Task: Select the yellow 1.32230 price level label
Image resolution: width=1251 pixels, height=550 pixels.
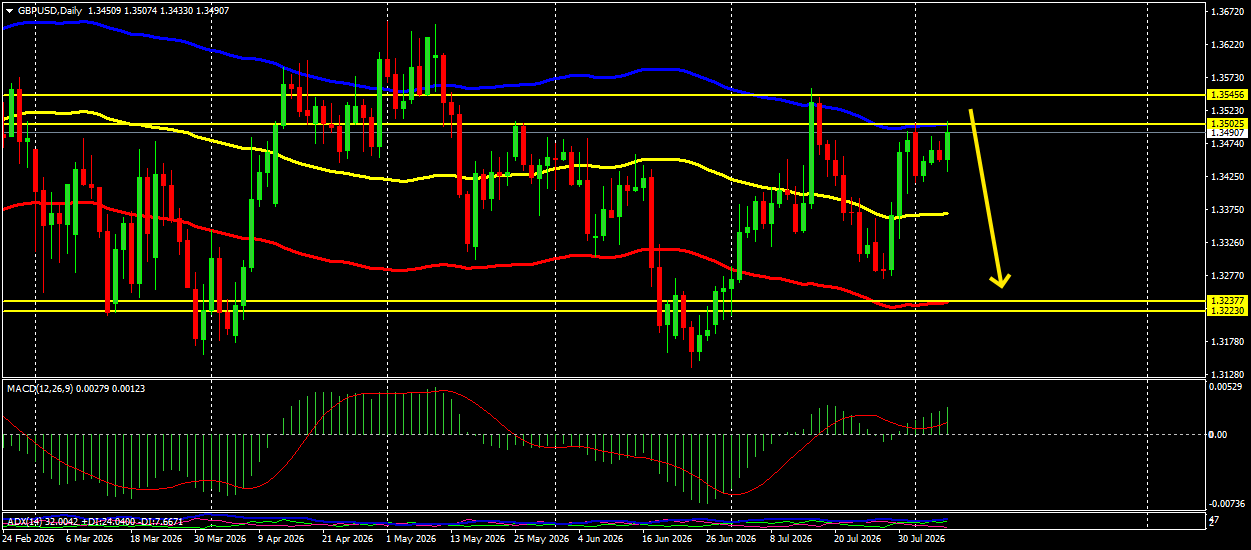Action: [1226, 311]
